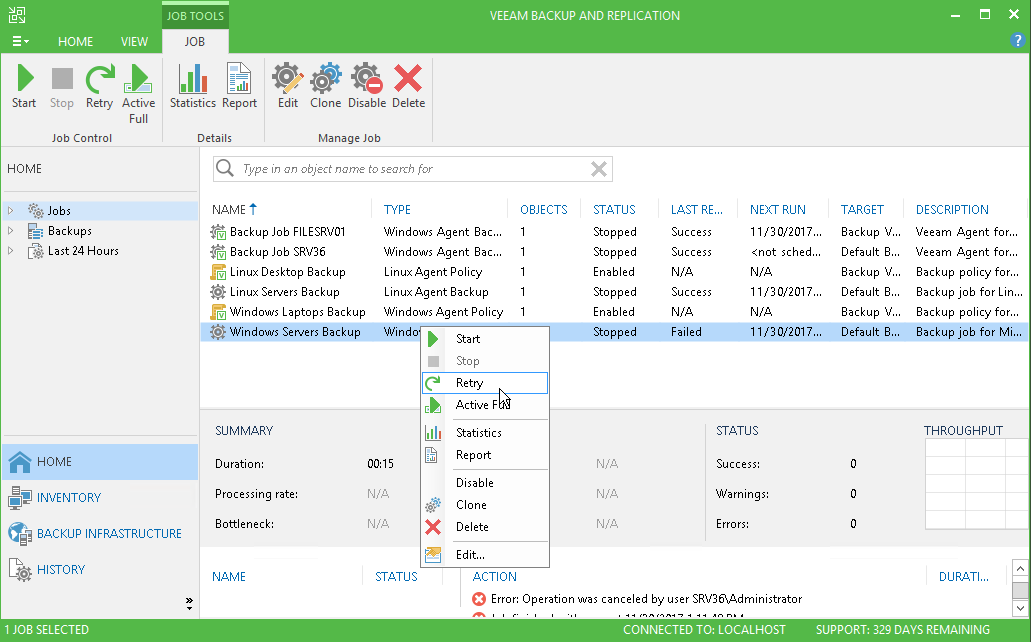
Task: Click the Backup Infrastructure pane icon
Action: coord(20,533)
